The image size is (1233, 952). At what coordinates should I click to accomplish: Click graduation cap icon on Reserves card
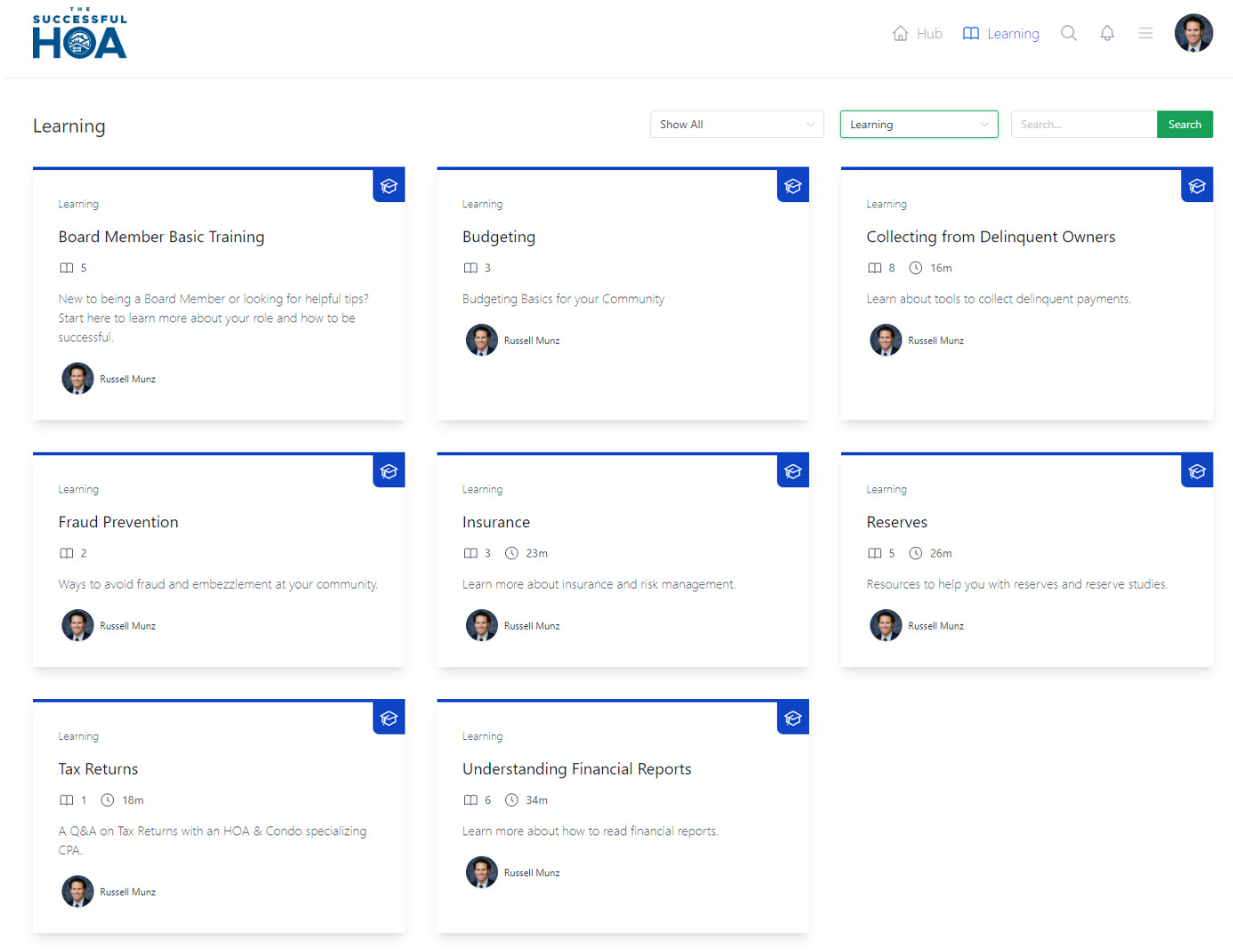1196,471
